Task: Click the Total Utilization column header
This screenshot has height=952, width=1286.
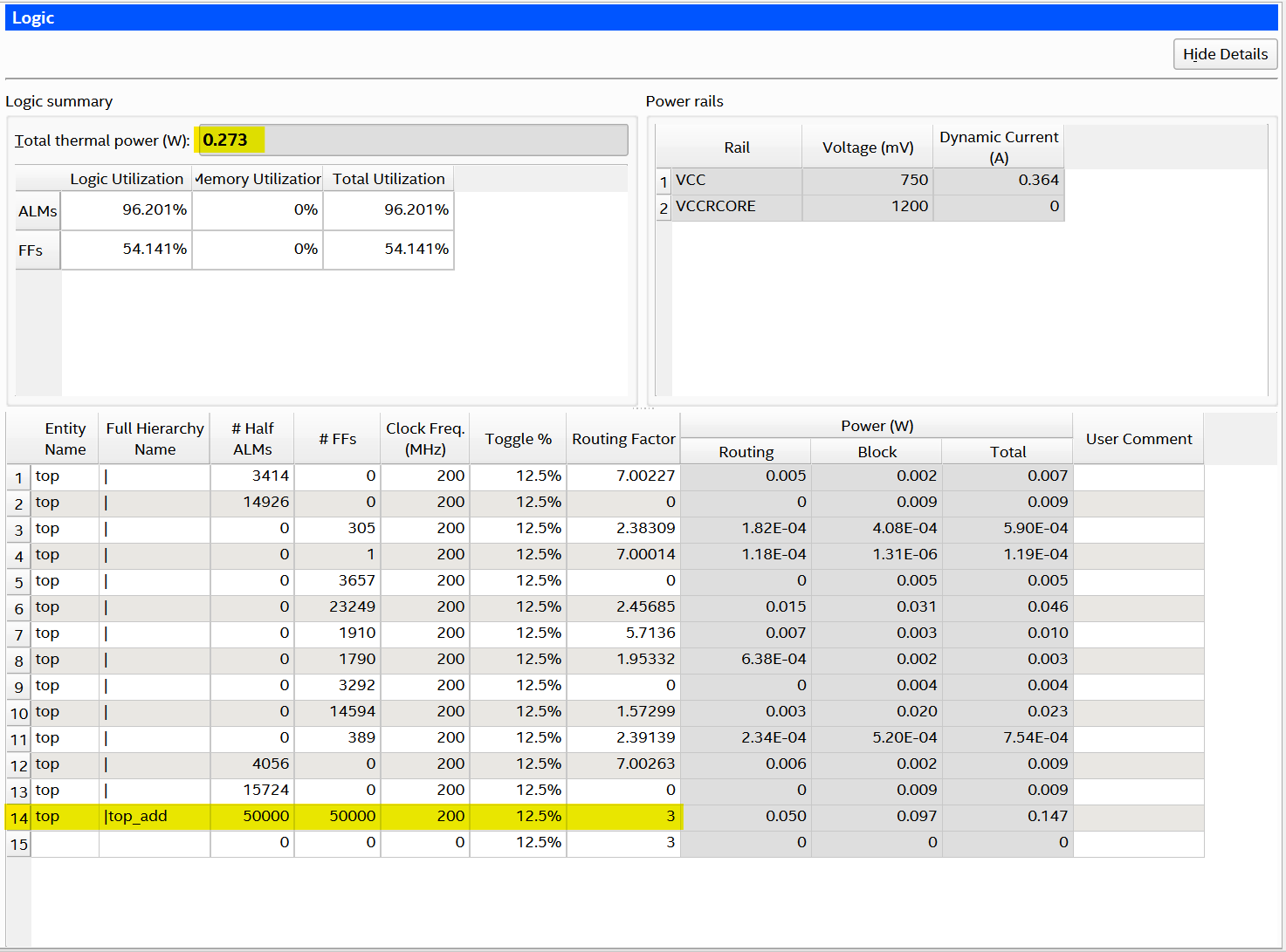Action: point(389,179)
